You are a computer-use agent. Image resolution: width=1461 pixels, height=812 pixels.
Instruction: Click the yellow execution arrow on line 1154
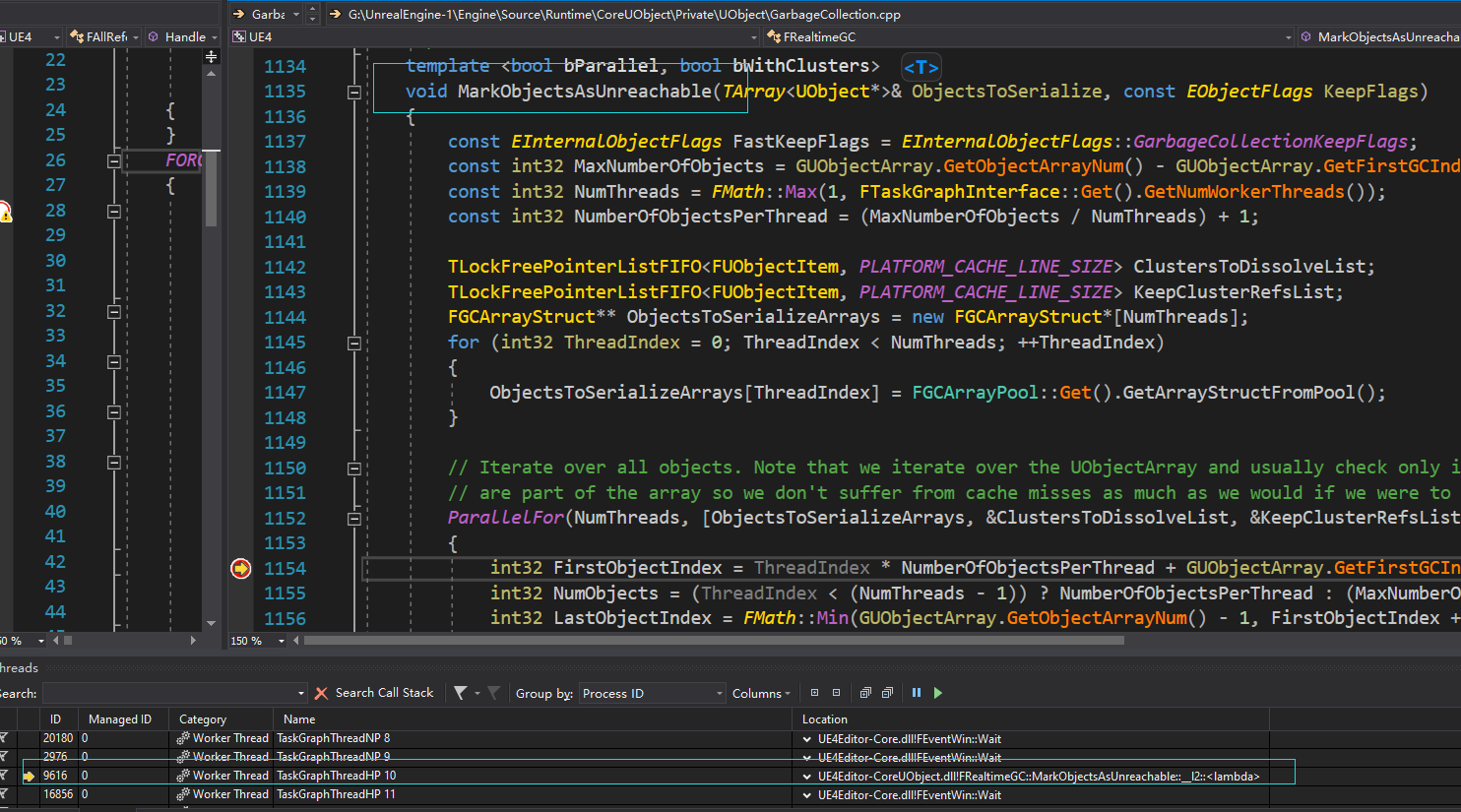[241, 568]
